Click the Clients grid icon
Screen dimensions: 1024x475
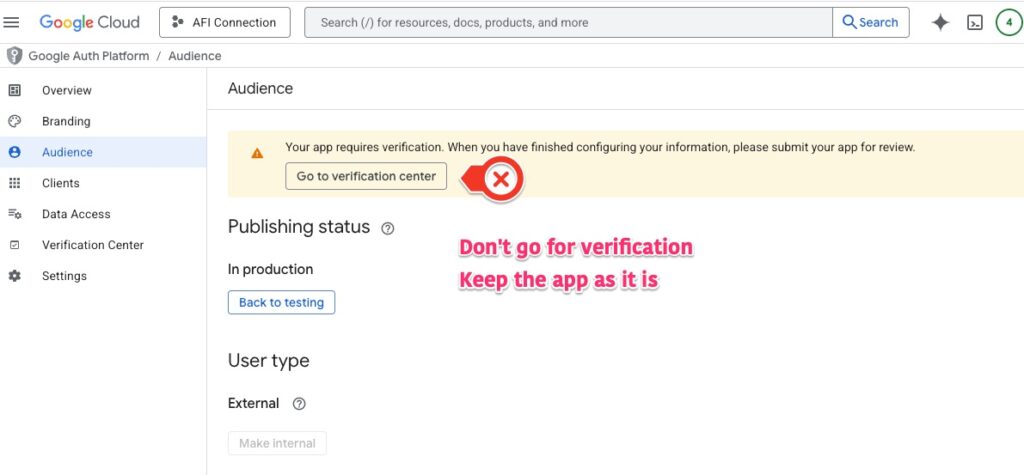pos(14,183)
